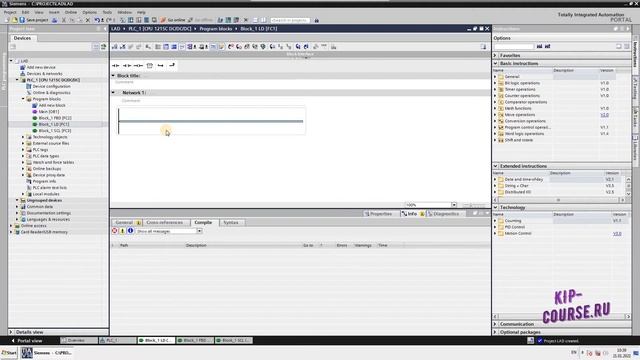Image resolution: width=640 pixels, height=360 pixels.
Task: Insert a normally open contact
Action: (116, 65)
